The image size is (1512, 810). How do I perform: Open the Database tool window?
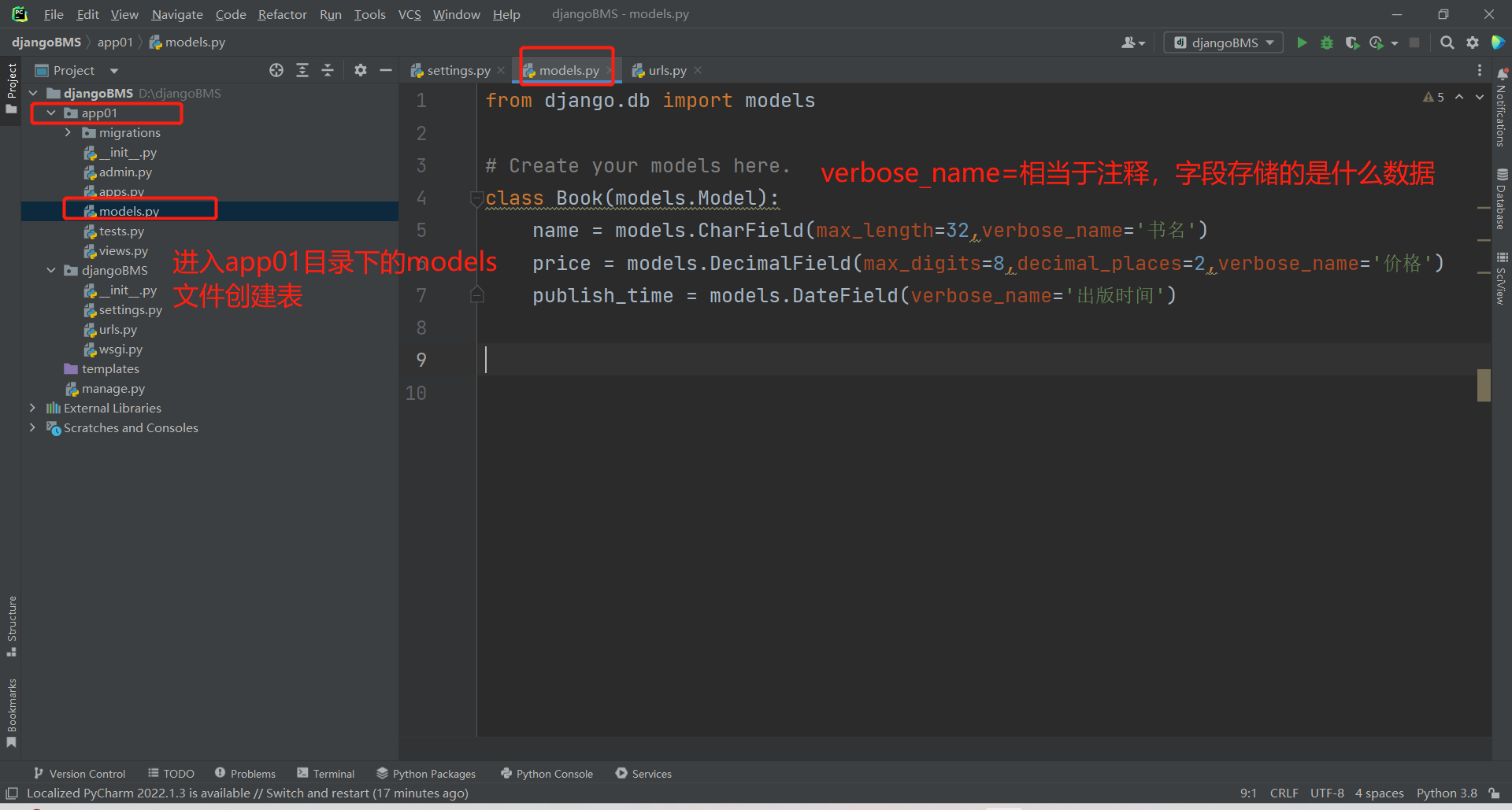tap(1502, 199)
